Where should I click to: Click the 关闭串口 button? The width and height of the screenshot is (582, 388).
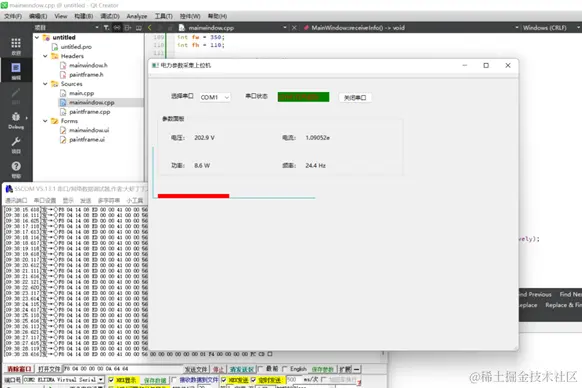[x=355, y=98]
